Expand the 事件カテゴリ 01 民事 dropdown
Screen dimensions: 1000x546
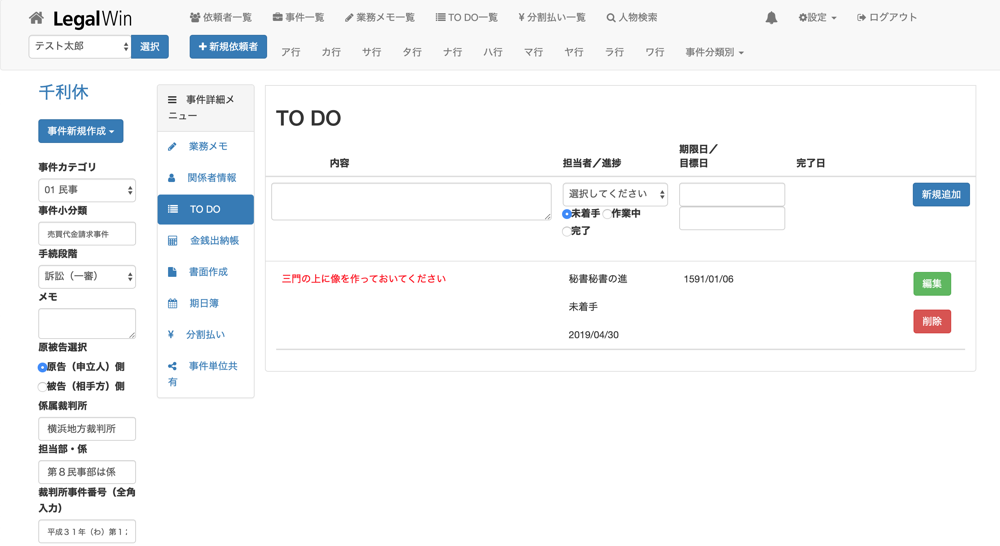click(x=86, y=190)
